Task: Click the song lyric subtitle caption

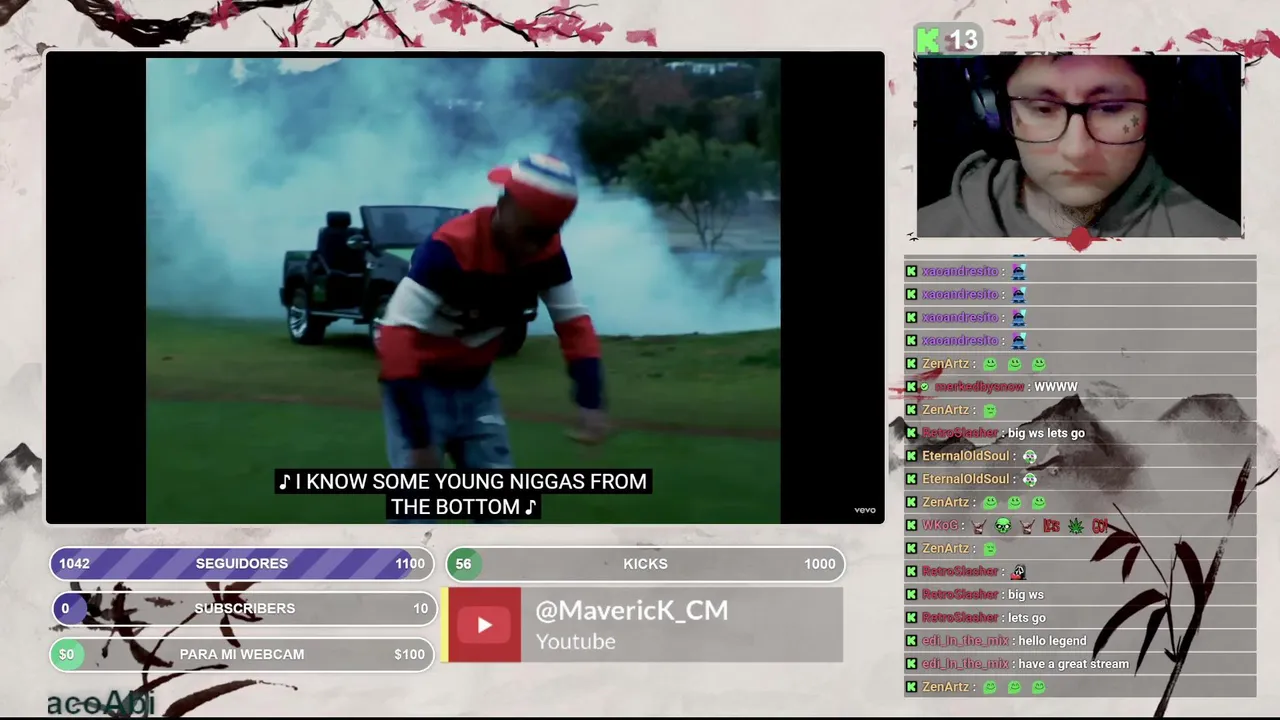Action: [x=463, y=494]
